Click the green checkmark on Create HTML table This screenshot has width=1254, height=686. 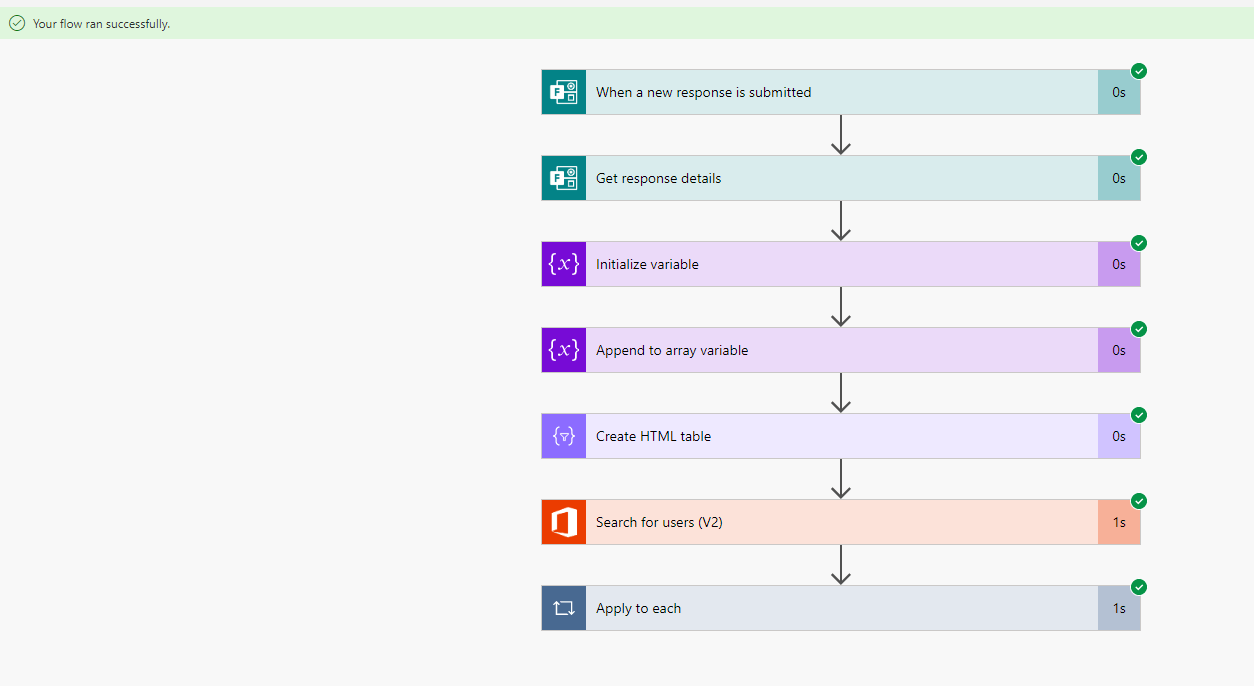click(x=1138, y=415)
